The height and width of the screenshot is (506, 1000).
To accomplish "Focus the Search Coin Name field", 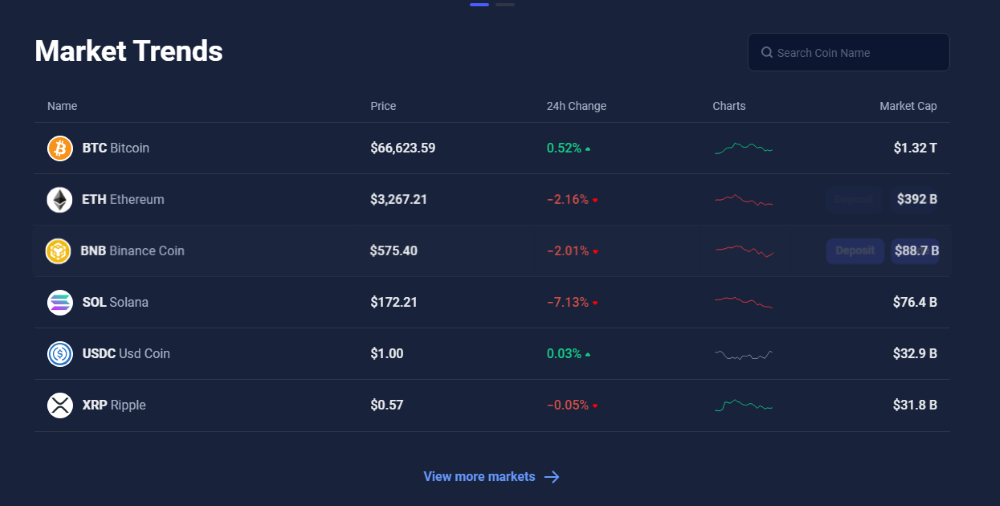I will coord(848,52).
